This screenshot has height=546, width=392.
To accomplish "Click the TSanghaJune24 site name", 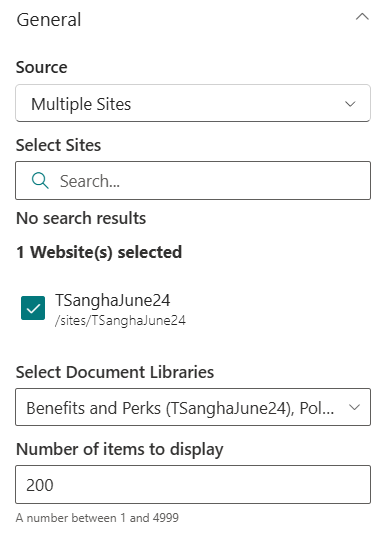I will coord(112,300).
